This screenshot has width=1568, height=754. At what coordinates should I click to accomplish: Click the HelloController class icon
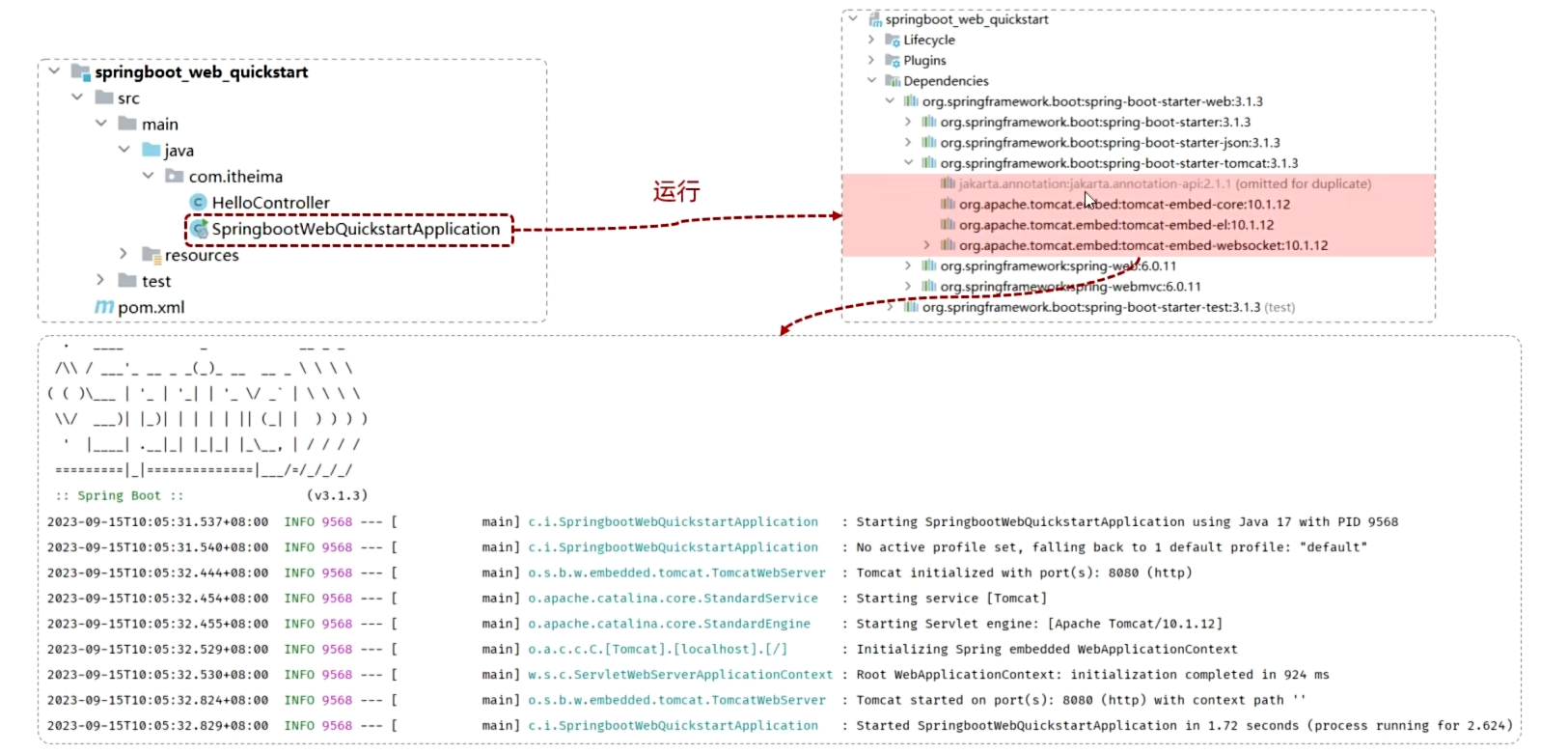pos(199,202)
